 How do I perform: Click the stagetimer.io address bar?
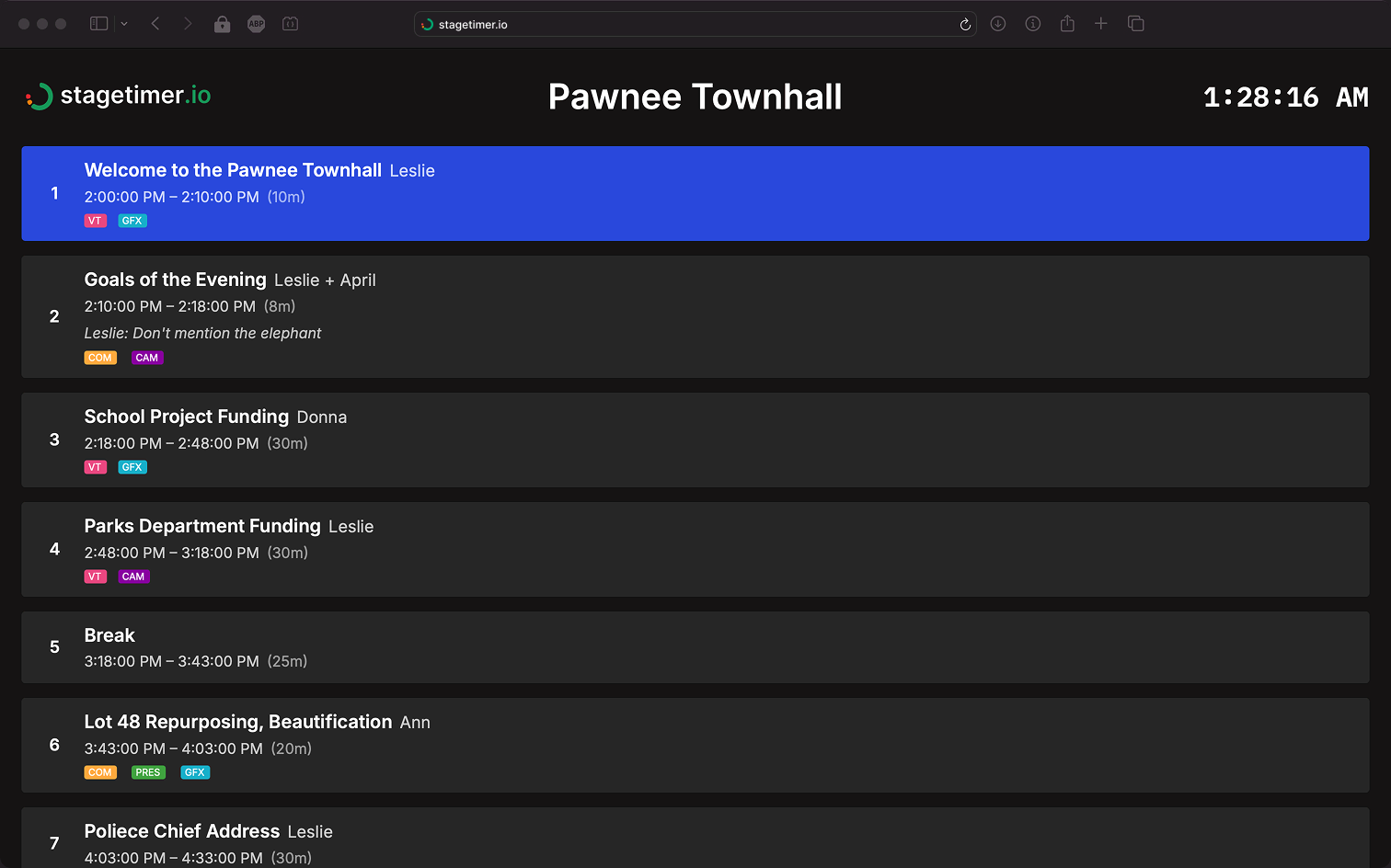690,25
